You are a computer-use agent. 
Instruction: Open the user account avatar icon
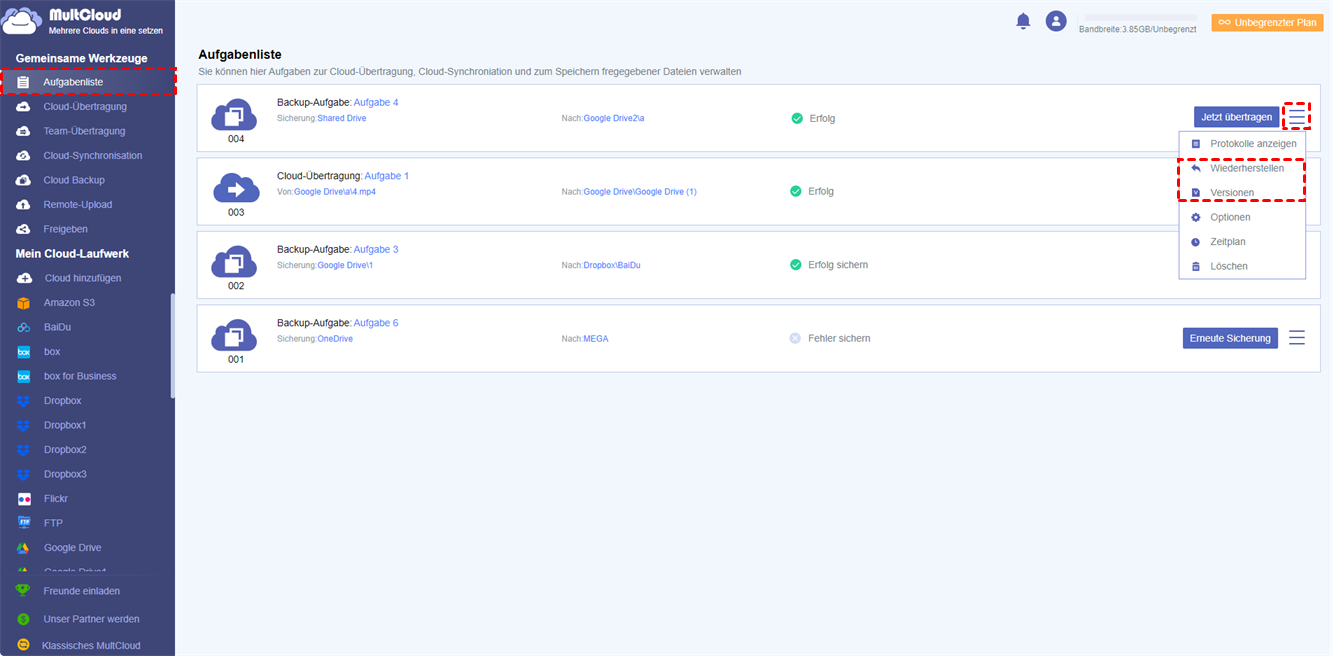1056,21
